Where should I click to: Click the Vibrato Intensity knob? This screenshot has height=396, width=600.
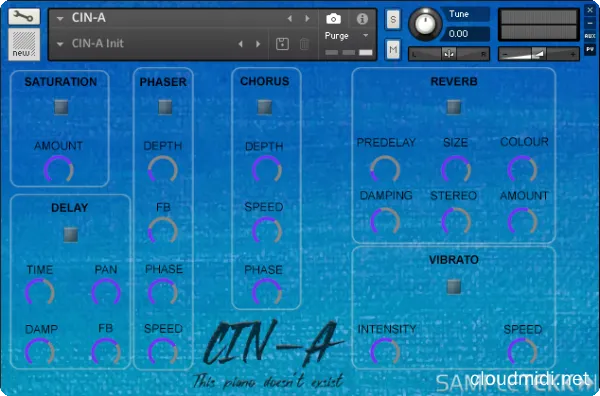click(385, 352)
